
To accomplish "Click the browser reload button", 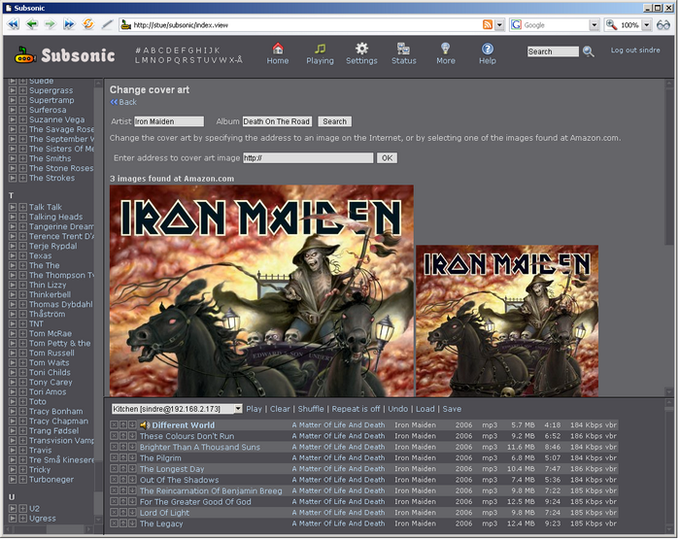I will click(88, 24).
